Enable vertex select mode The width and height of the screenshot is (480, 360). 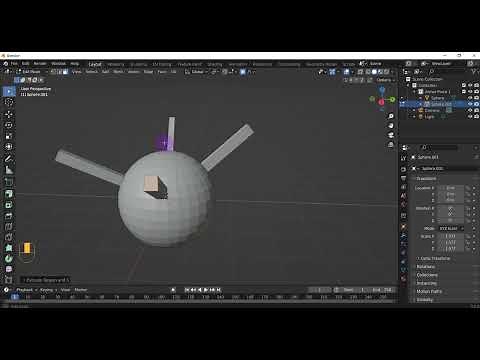click(53, 72)
